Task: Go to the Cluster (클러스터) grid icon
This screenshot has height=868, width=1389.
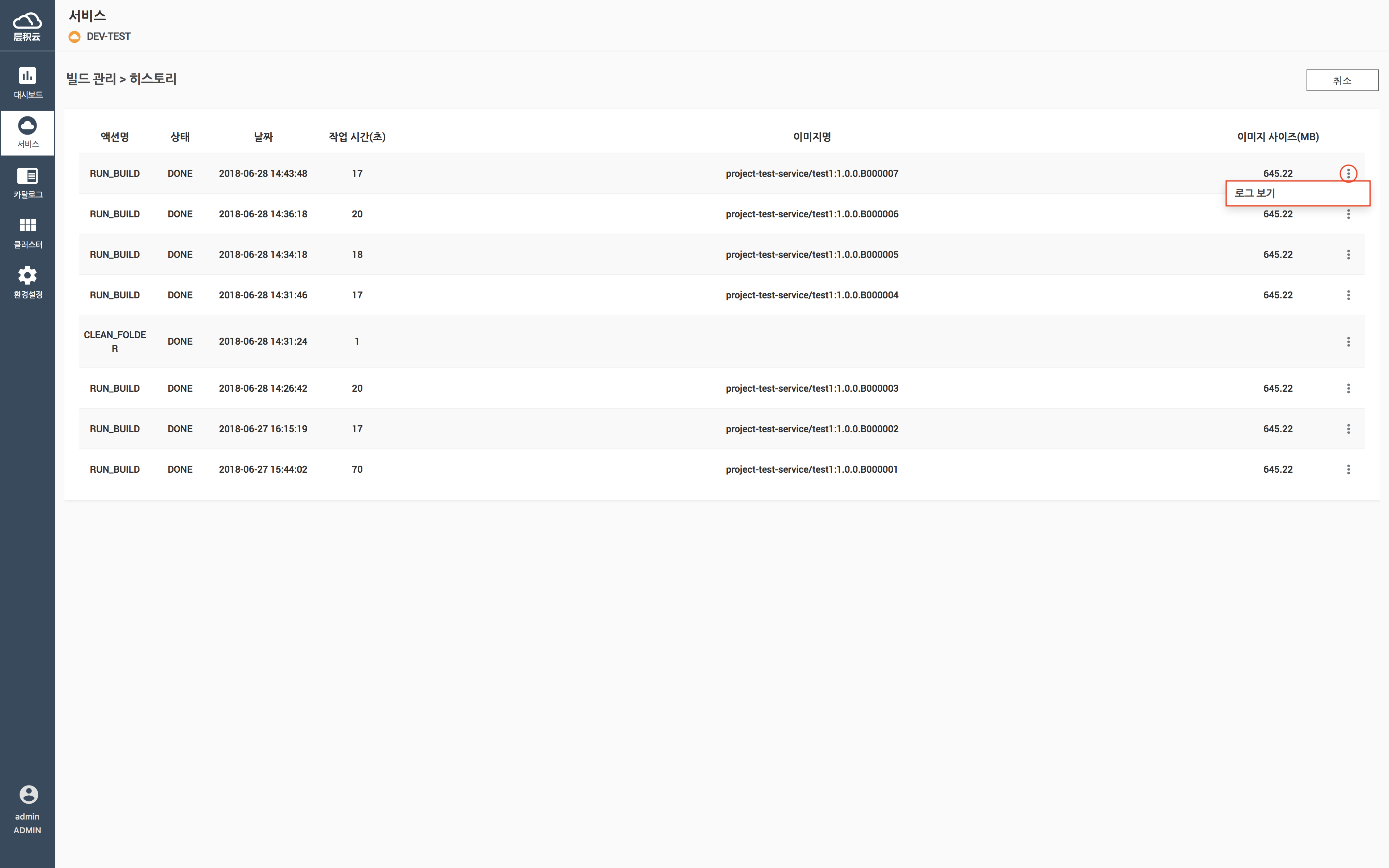Action: (x=27, y=225)
